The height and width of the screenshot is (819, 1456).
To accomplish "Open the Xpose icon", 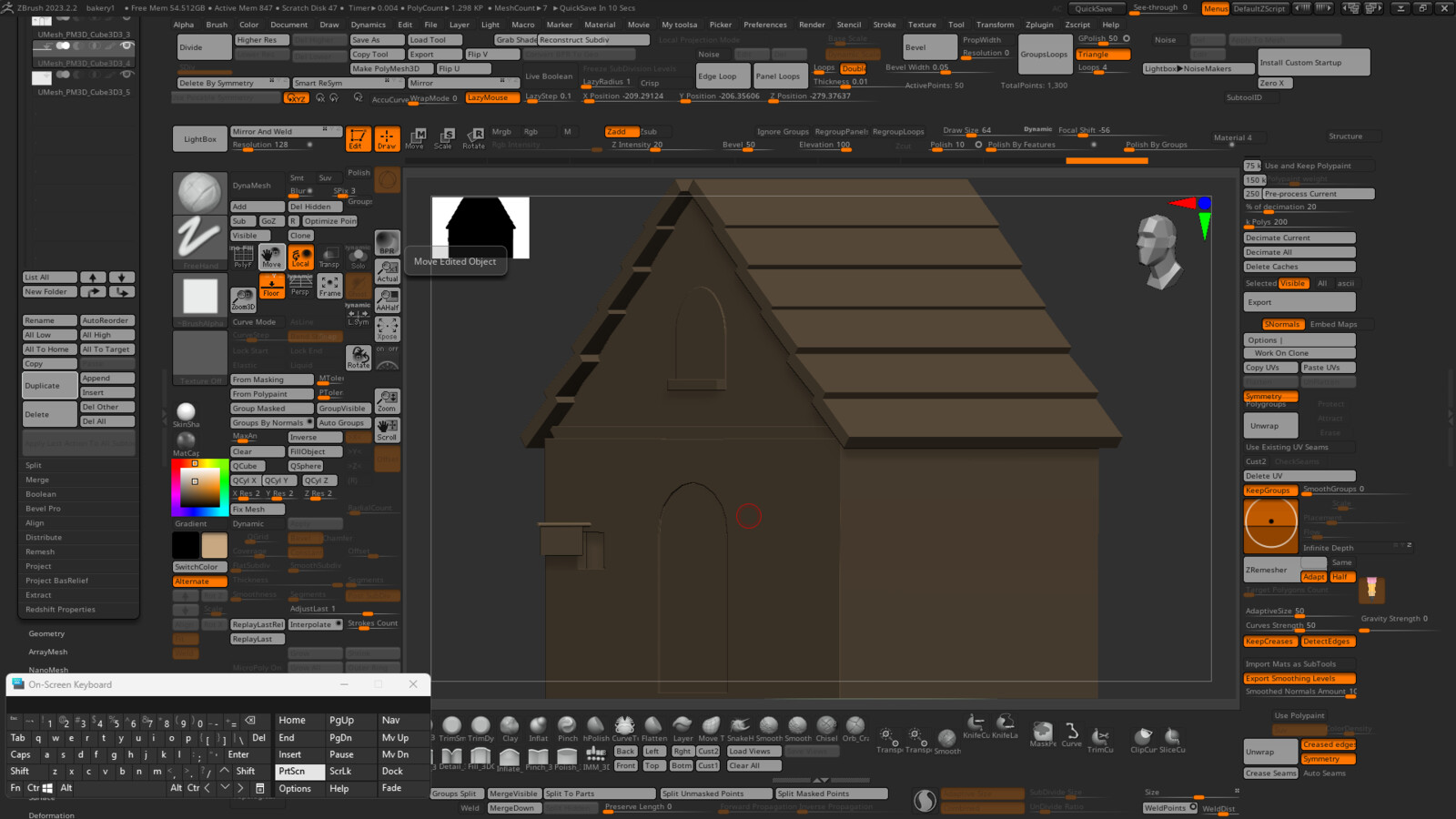I will [x=388, y=329].
